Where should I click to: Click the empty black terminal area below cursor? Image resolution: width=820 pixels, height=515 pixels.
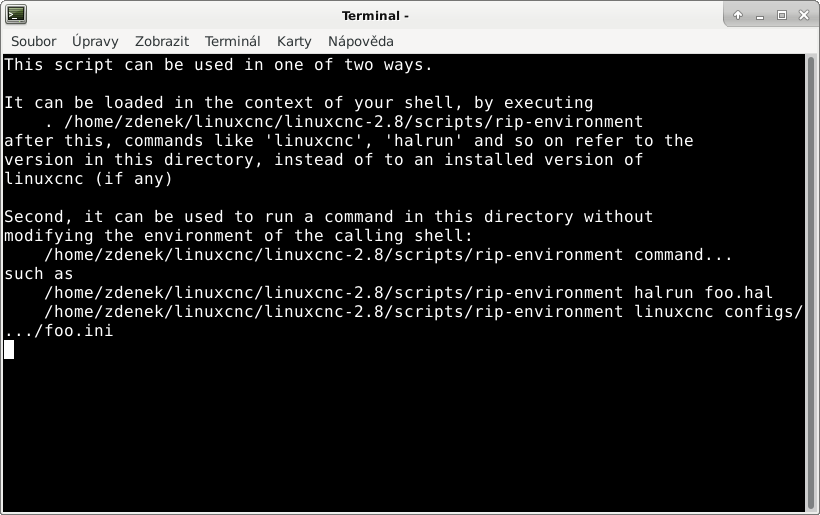[404, 434]
